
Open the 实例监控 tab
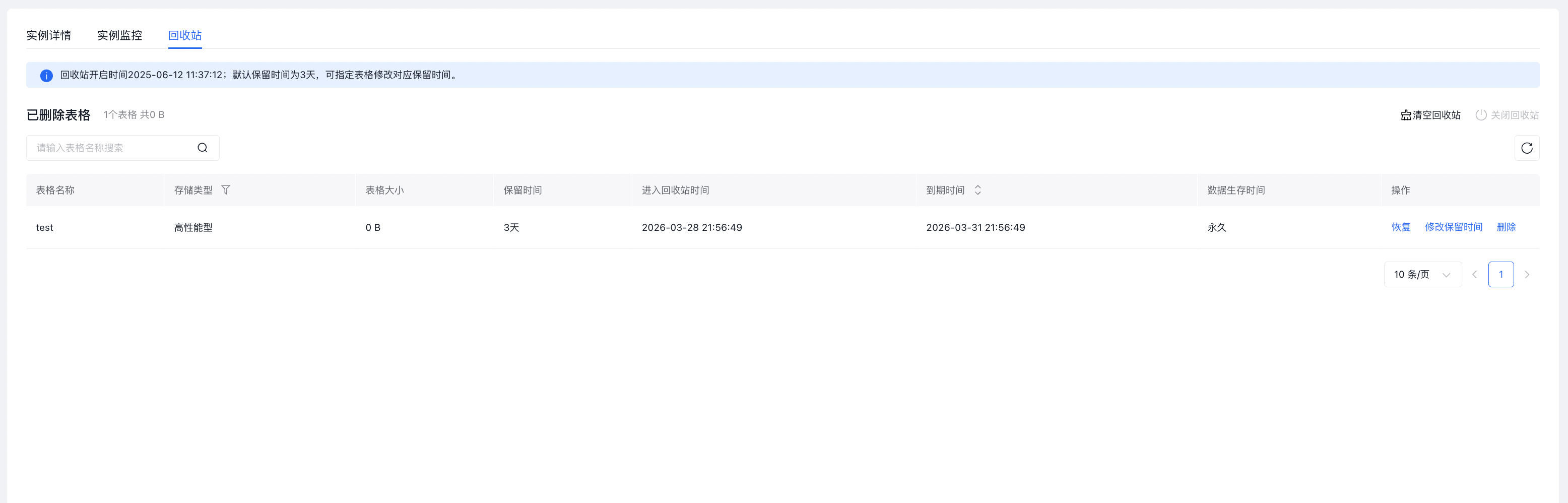119,35
